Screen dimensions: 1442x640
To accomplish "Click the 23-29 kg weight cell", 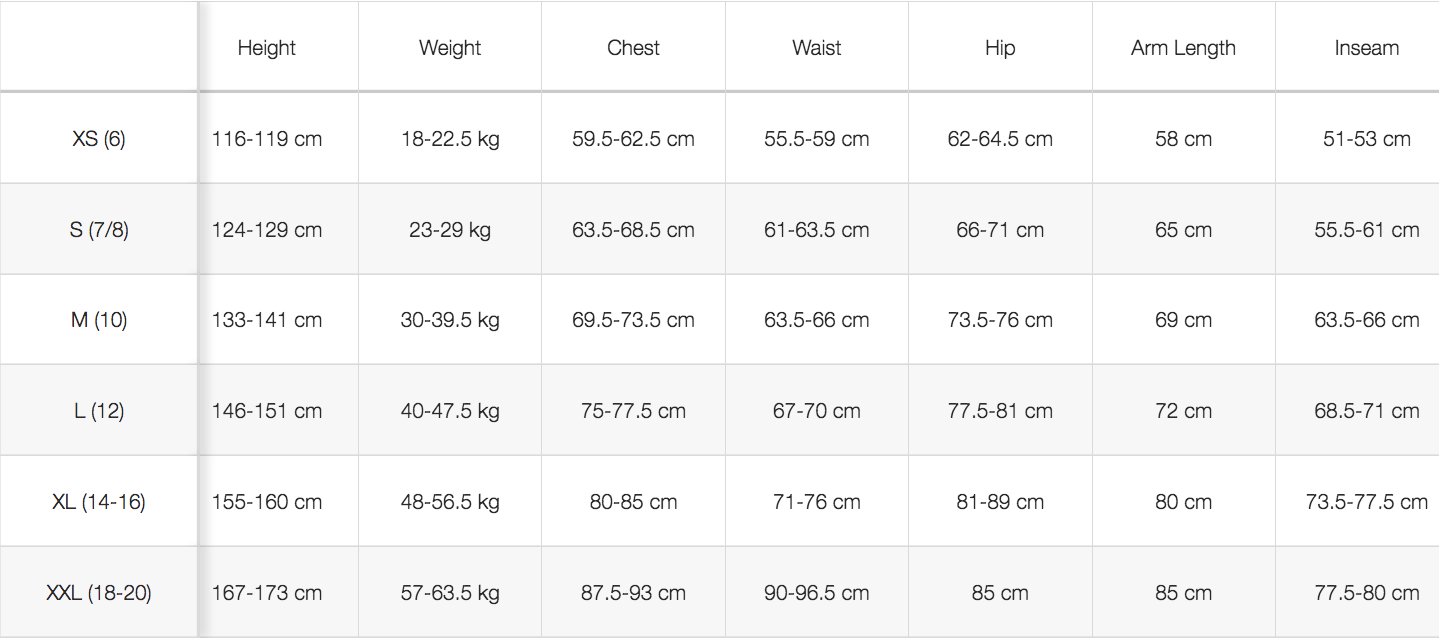I will tap(450, 230).
